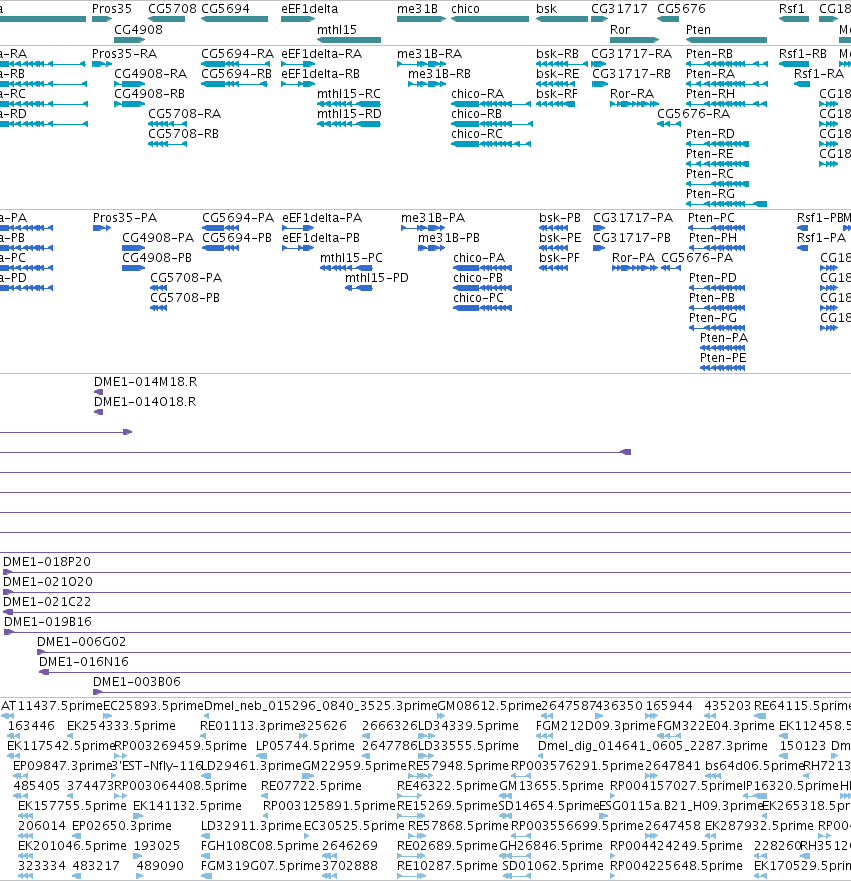This screenshot has height=881, width=851.
Task: Click EST RE02689.5prime
Action: [411, 856]
